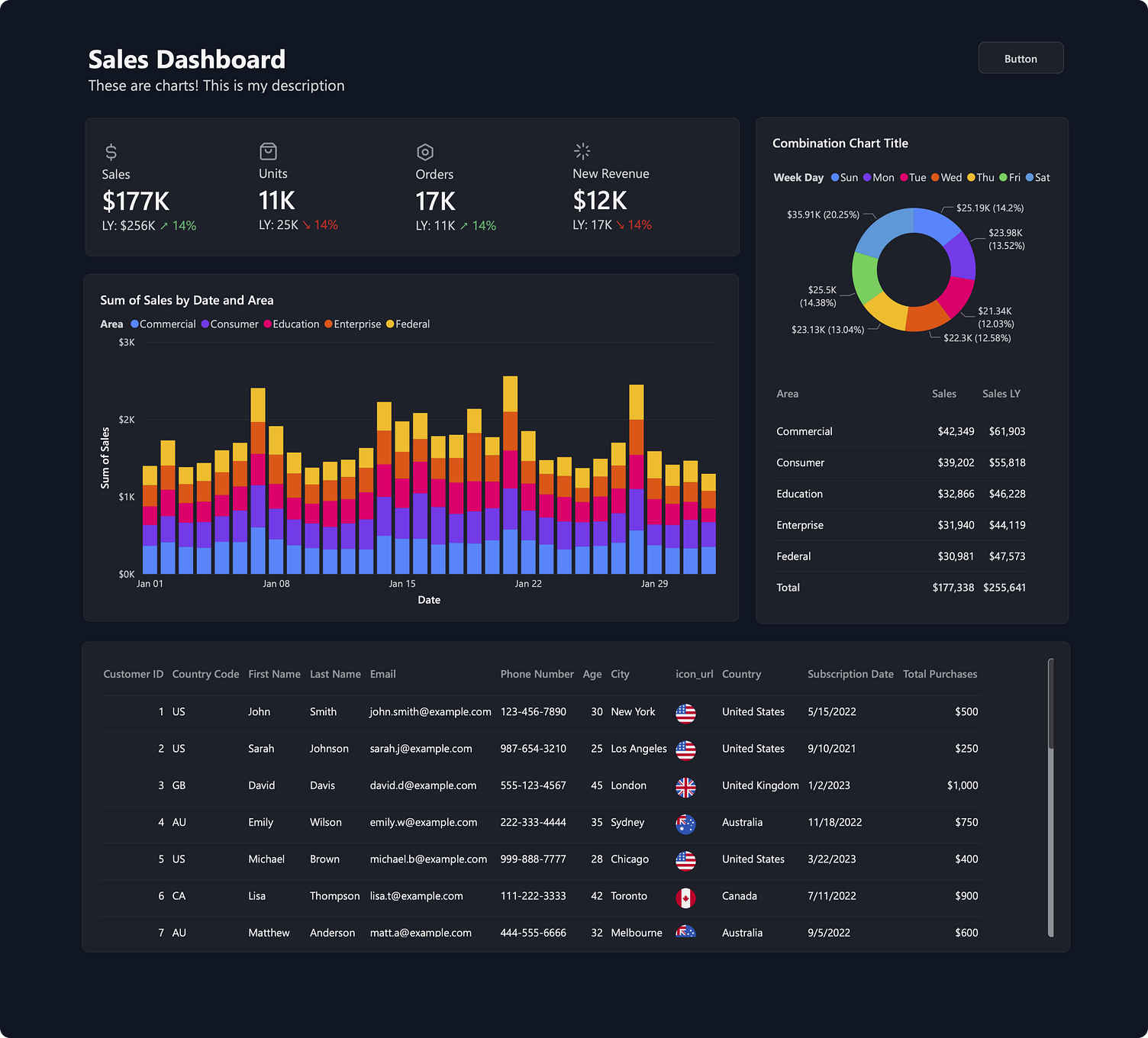Click the Canadian flag in Lisa Thompson's row

coord(685,898)
